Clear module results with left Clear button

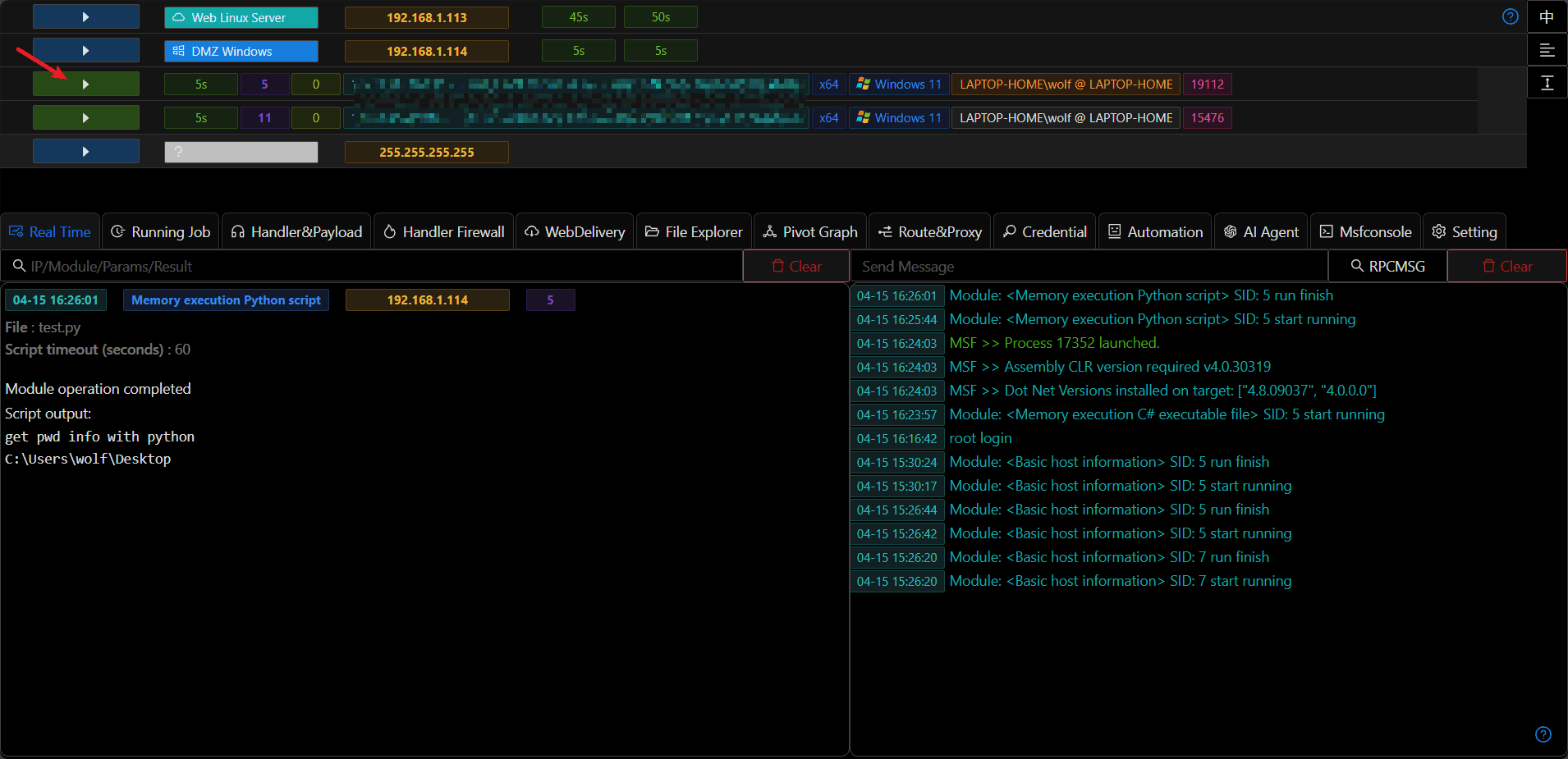tap(796, 266)
